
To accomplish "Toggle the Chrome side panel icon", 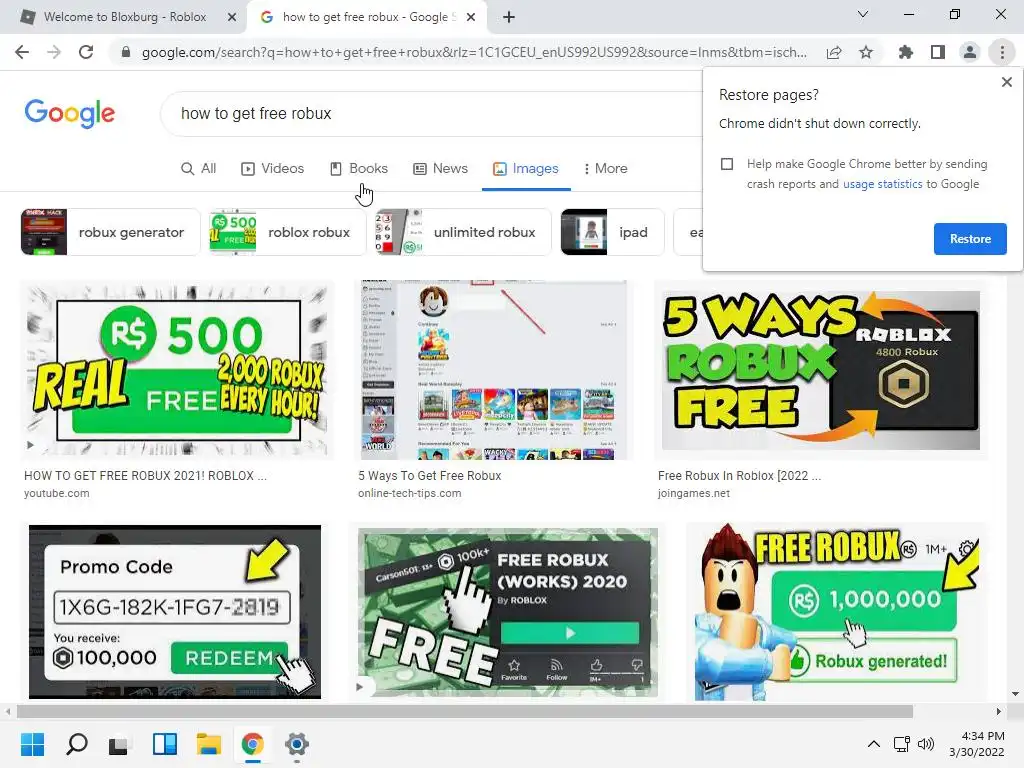I will 938,52.
